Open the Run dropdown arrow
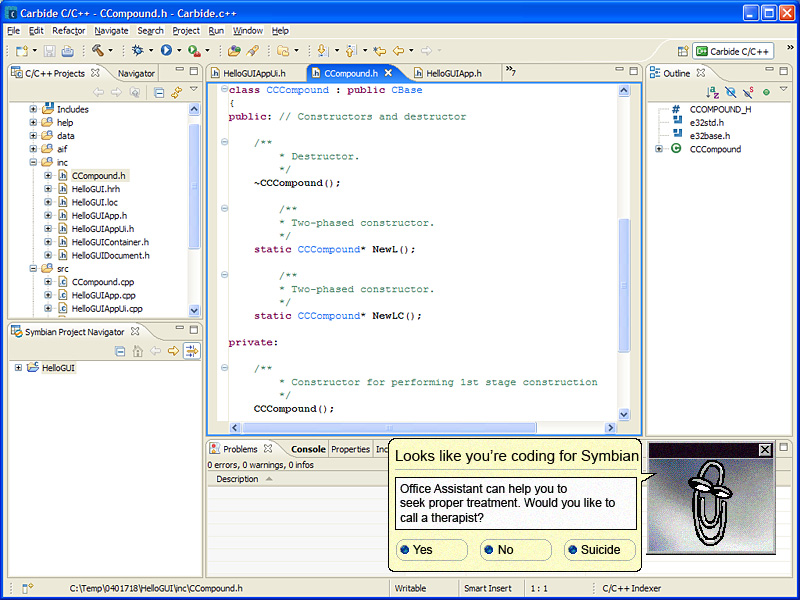Image resolution: width=800 pixels, height=600 pixels. (179, 51)
